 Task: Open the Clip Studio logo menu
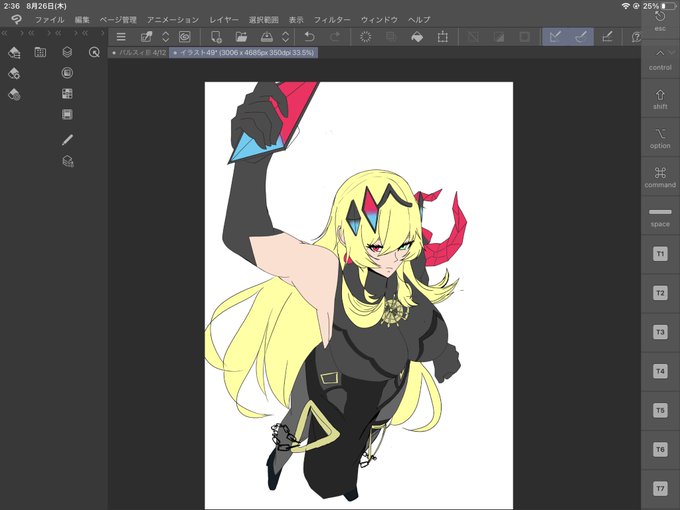tap(16, 20)
